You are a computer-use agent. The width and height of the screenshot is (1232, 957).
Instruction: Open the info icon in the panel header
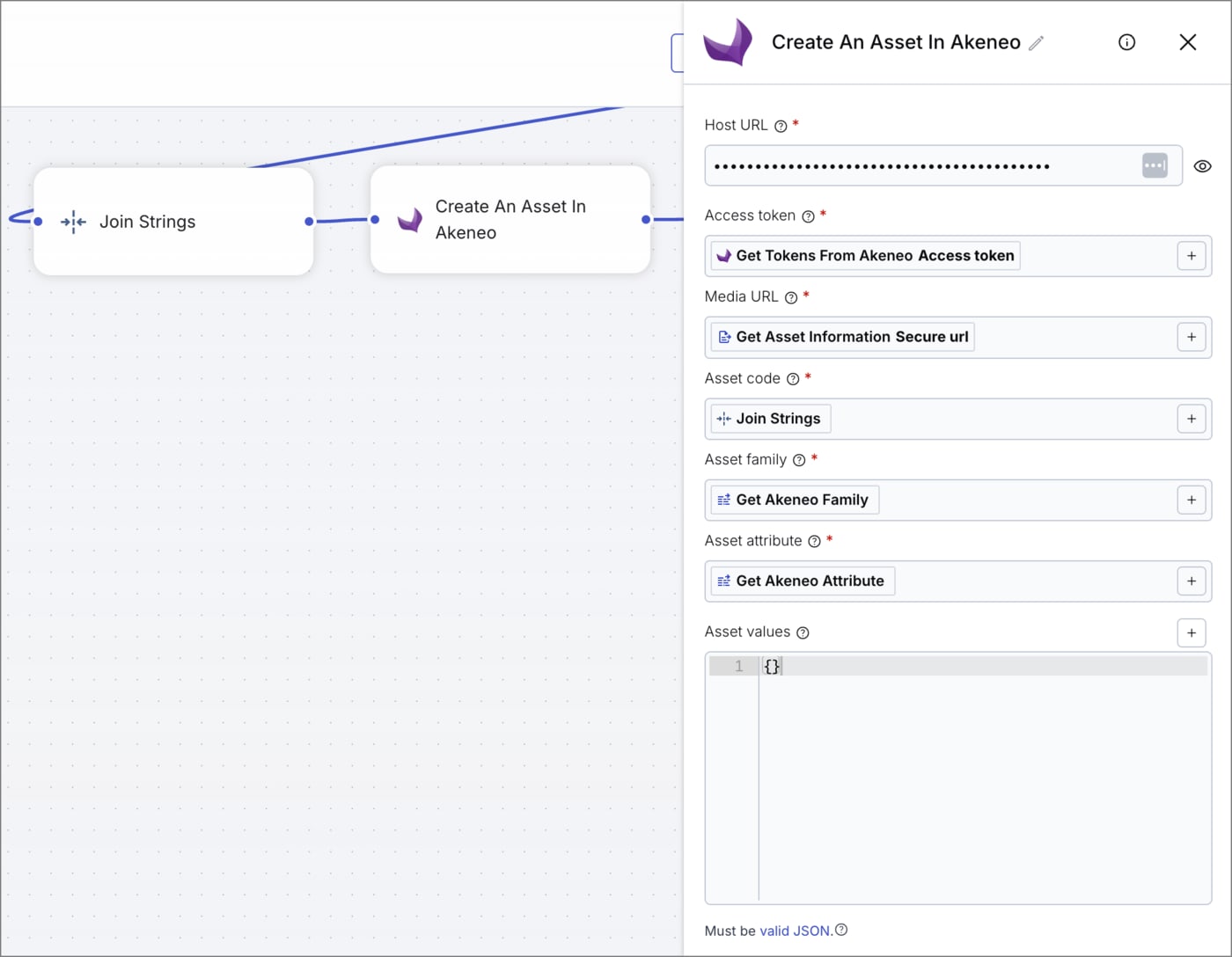(1126, 41)
